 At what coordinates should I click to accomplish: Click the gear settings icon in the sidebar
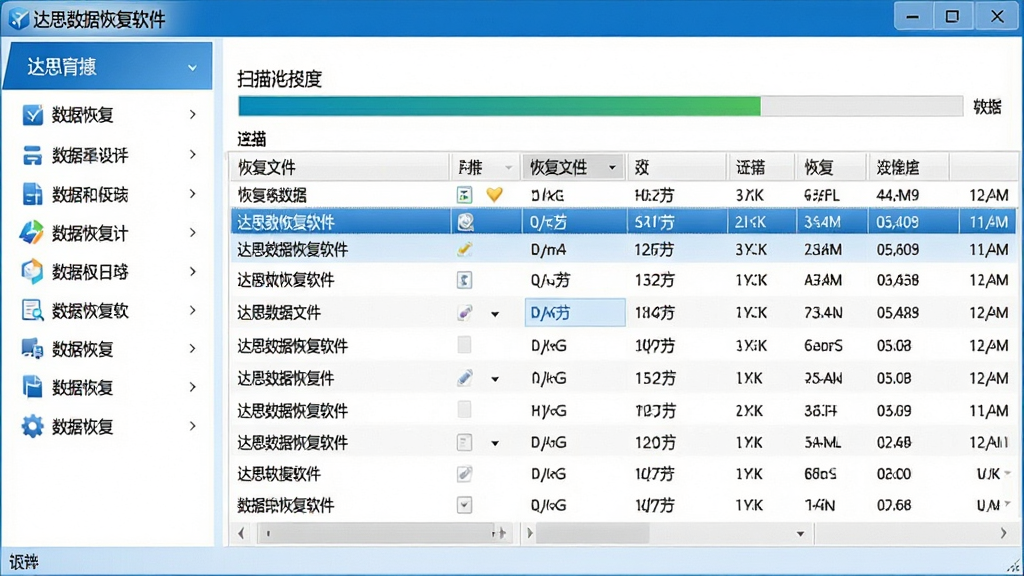(x=32, y=426)
